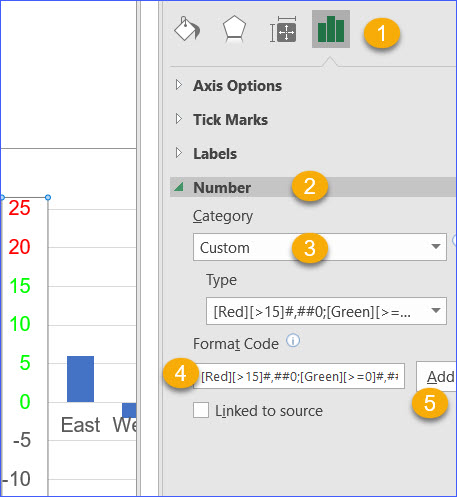Click the red 25 axis label
Image resolution: width=457 pixels, height=497 pixels.
pyautogui.click(x=19, y=208)
